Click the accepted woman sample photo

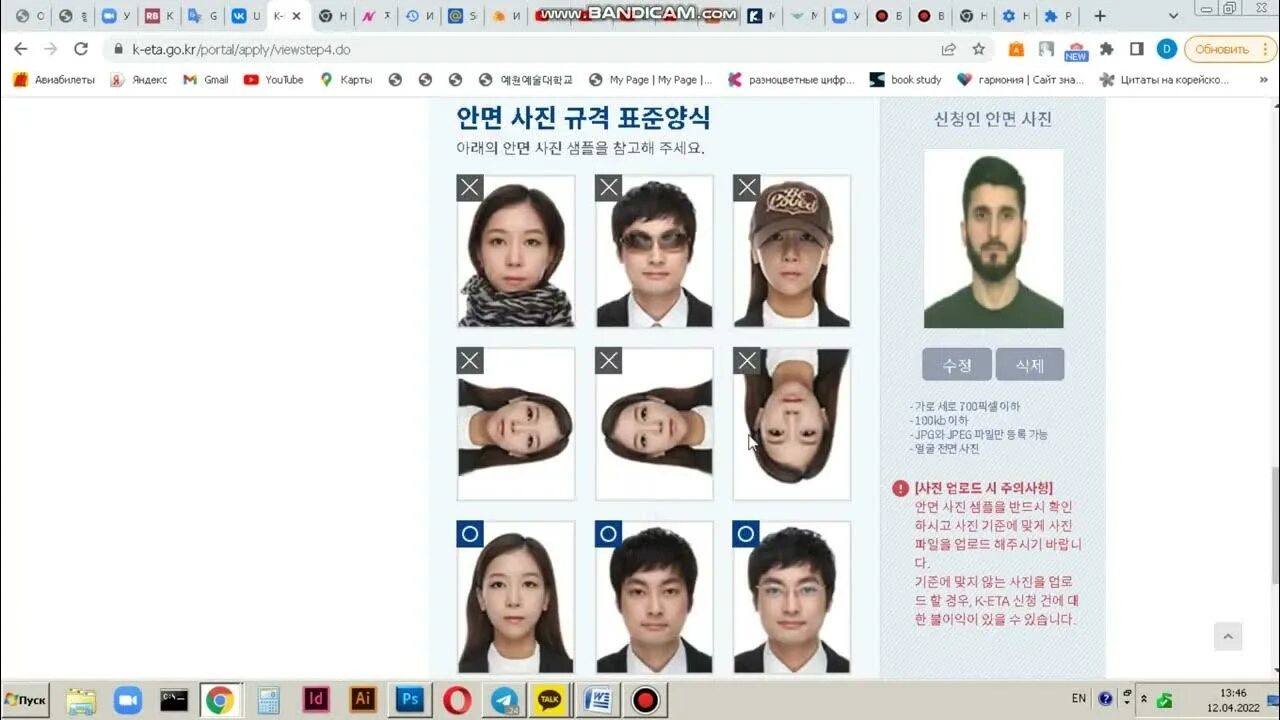(516, 597)
